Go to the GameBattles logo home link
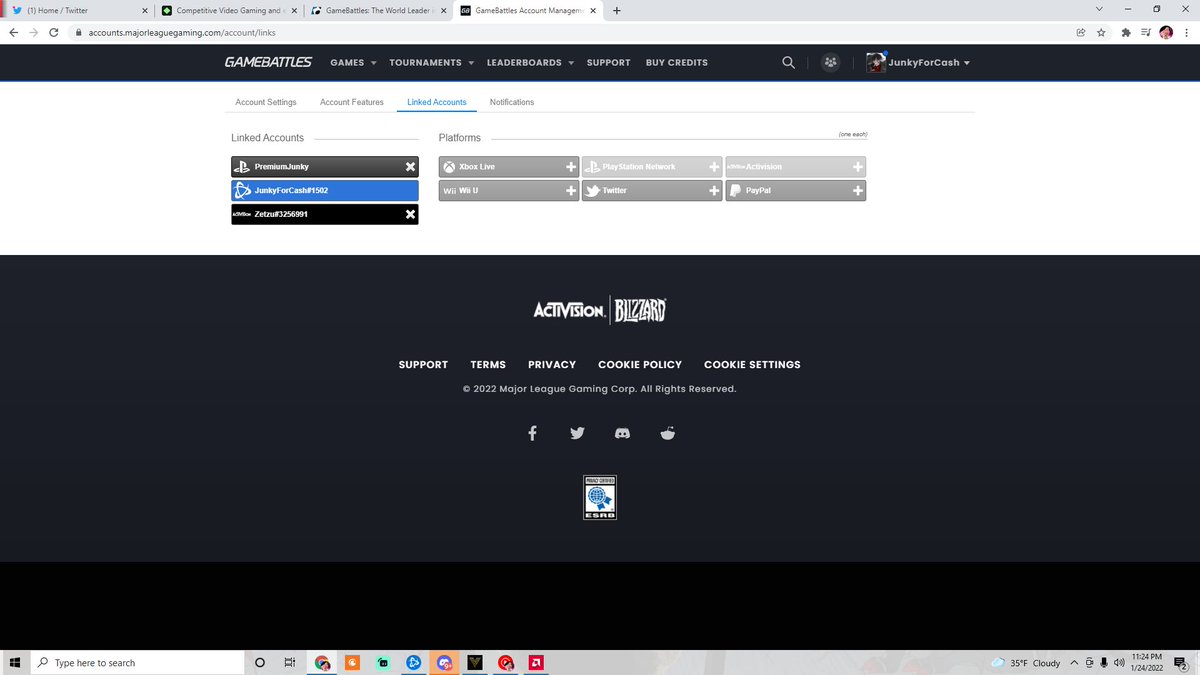This screenshot has height=675, width=1200. pos(268,62)
